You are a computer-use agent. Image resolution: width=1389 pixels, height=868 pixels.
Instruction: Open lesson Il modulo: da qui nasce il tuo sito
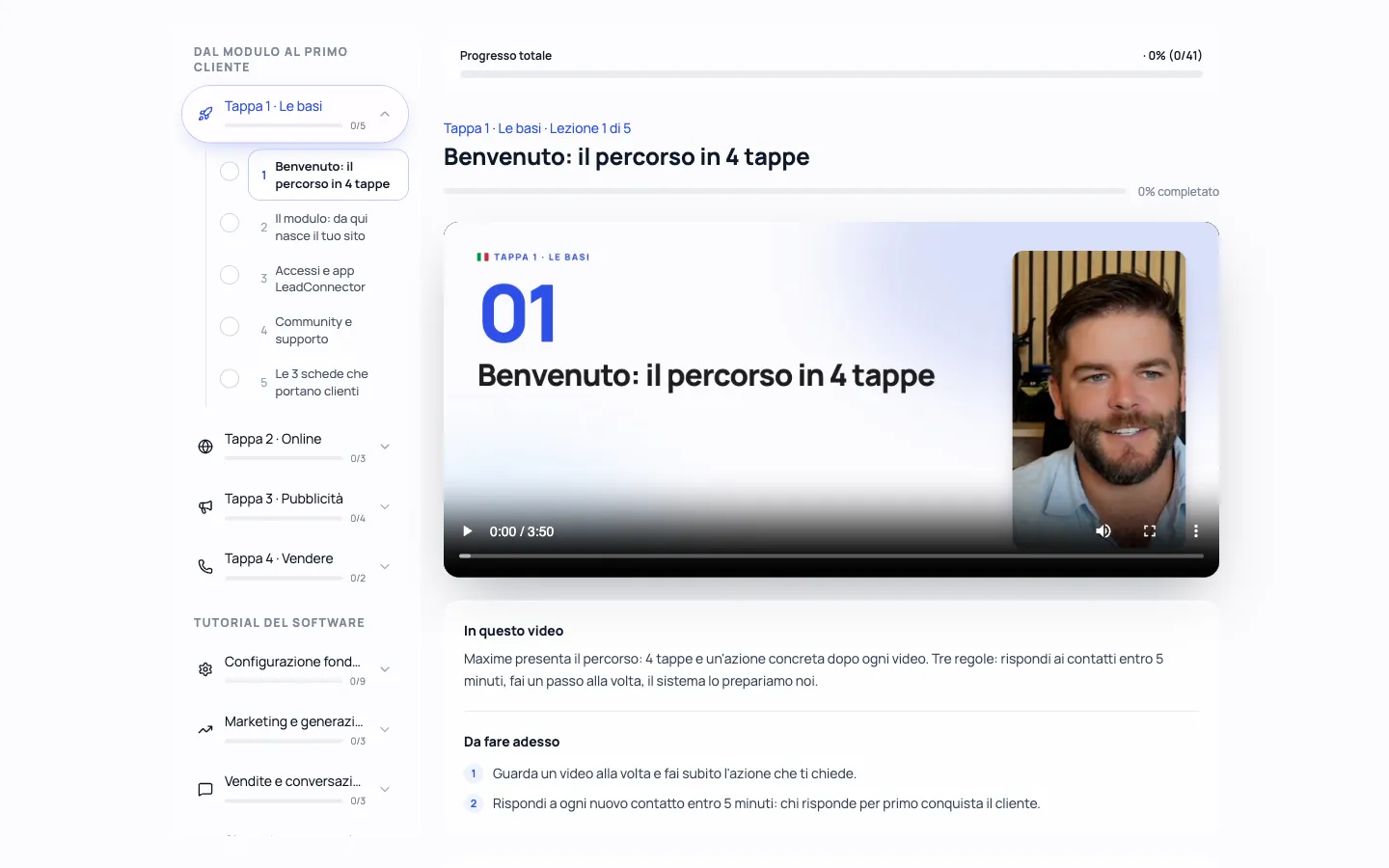click(x=328, y=227)
